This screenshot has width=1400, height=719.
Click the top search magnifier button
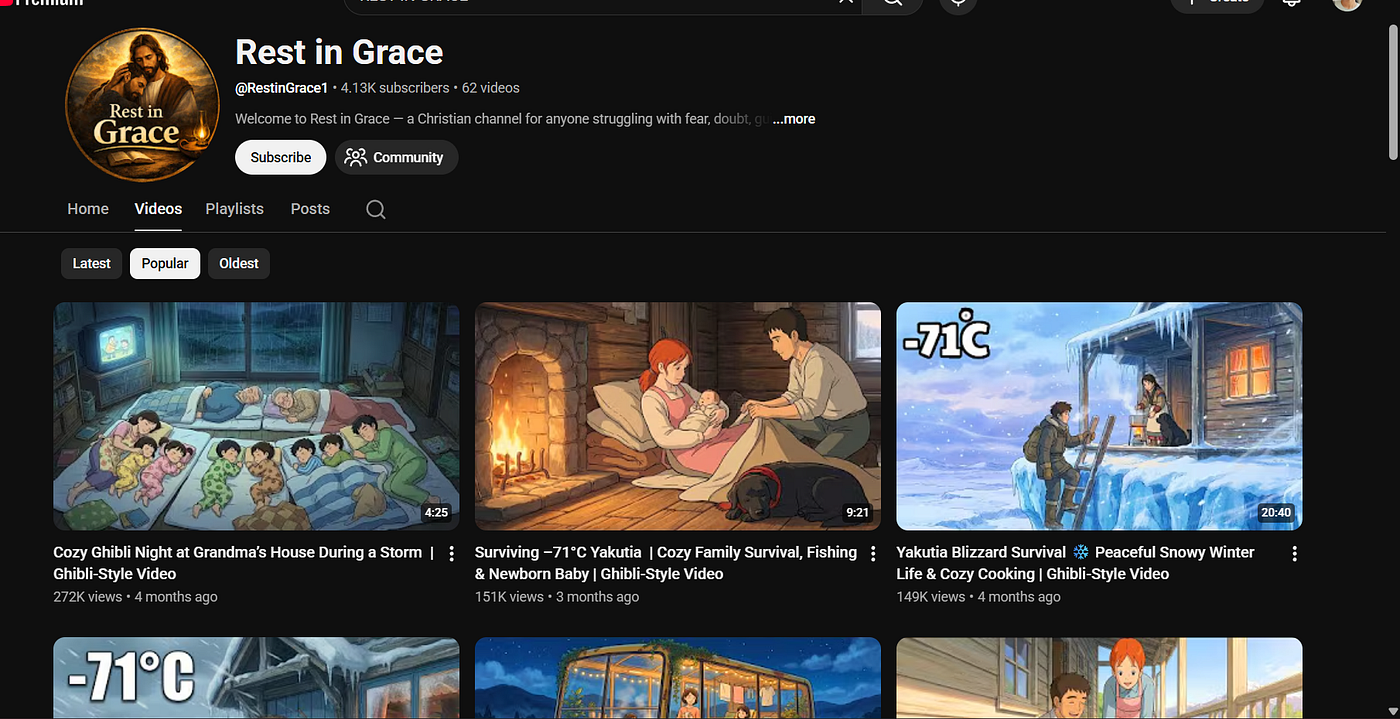click(892, 3)
